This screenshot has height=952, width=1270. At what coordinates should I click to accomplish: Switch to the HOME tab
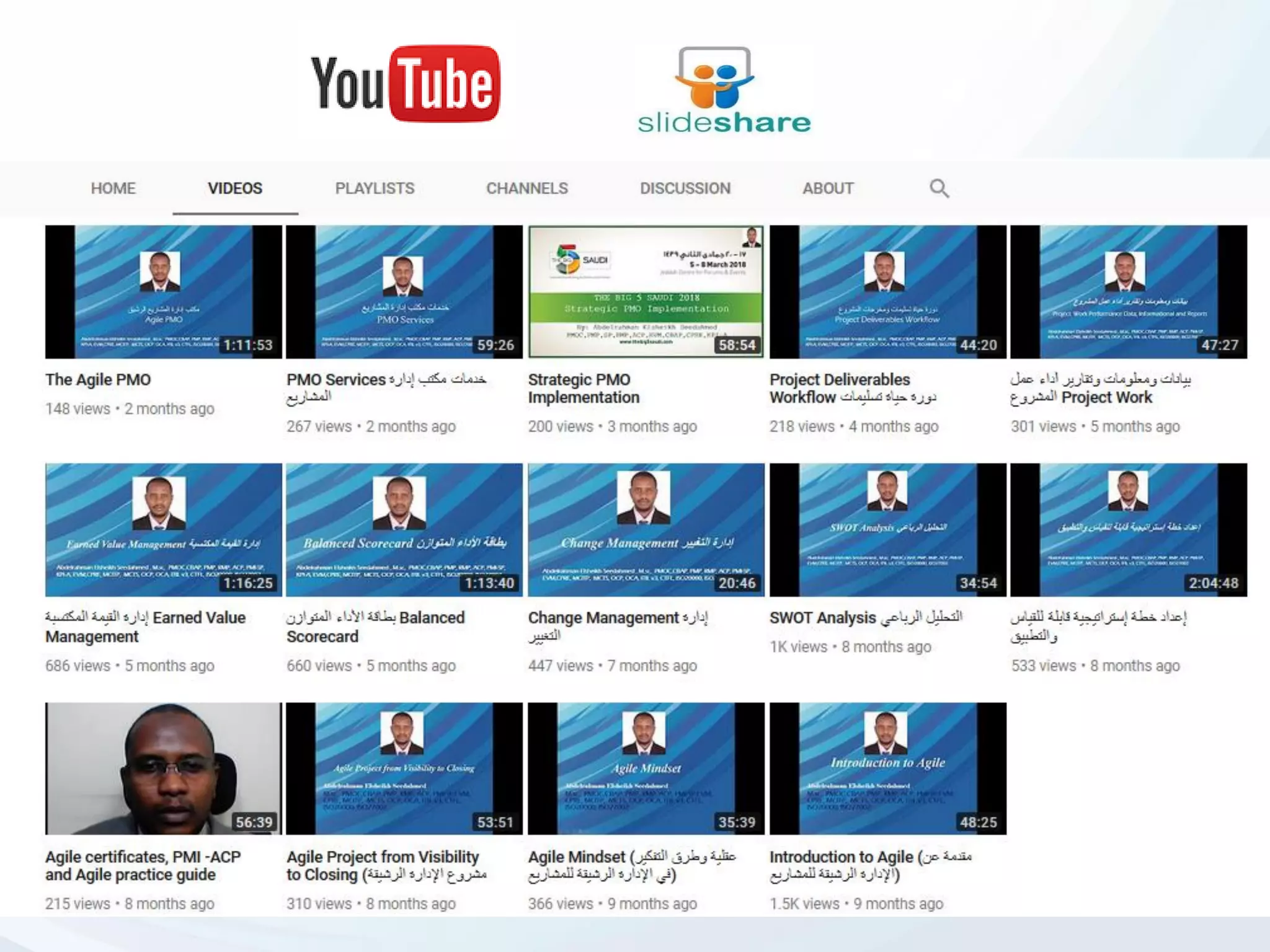113,188
